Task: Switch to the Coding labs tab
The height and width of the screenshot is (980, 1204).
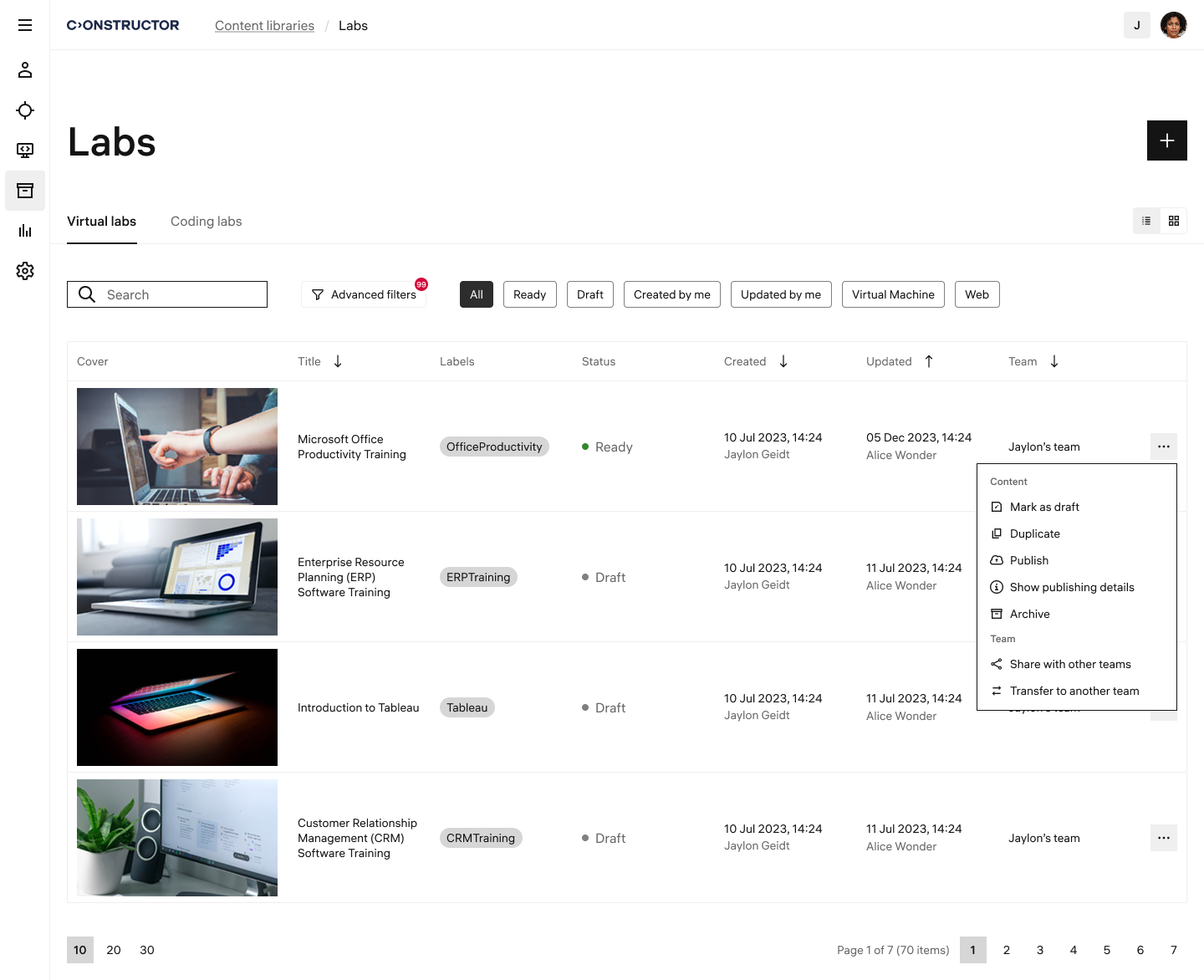Action: tap(206, 221)
